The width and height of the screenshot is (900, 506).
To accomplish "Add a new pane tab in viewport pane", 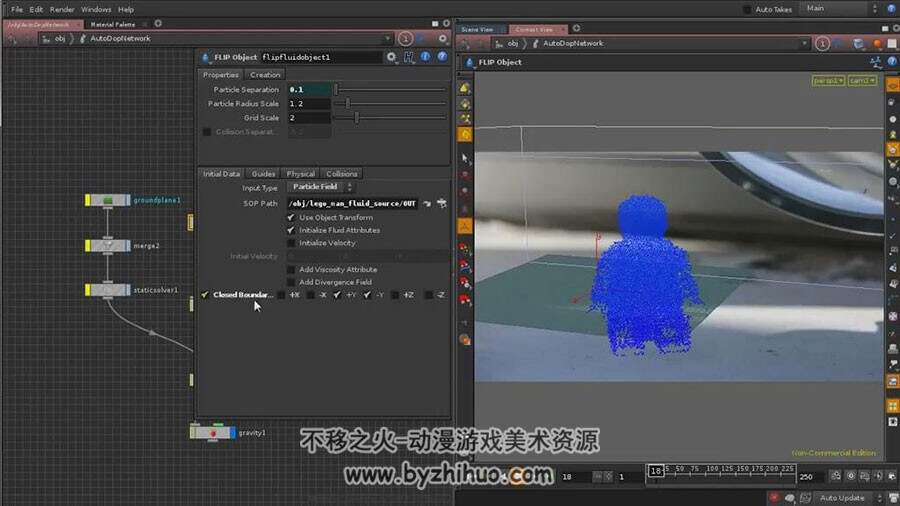I will 576,28.
